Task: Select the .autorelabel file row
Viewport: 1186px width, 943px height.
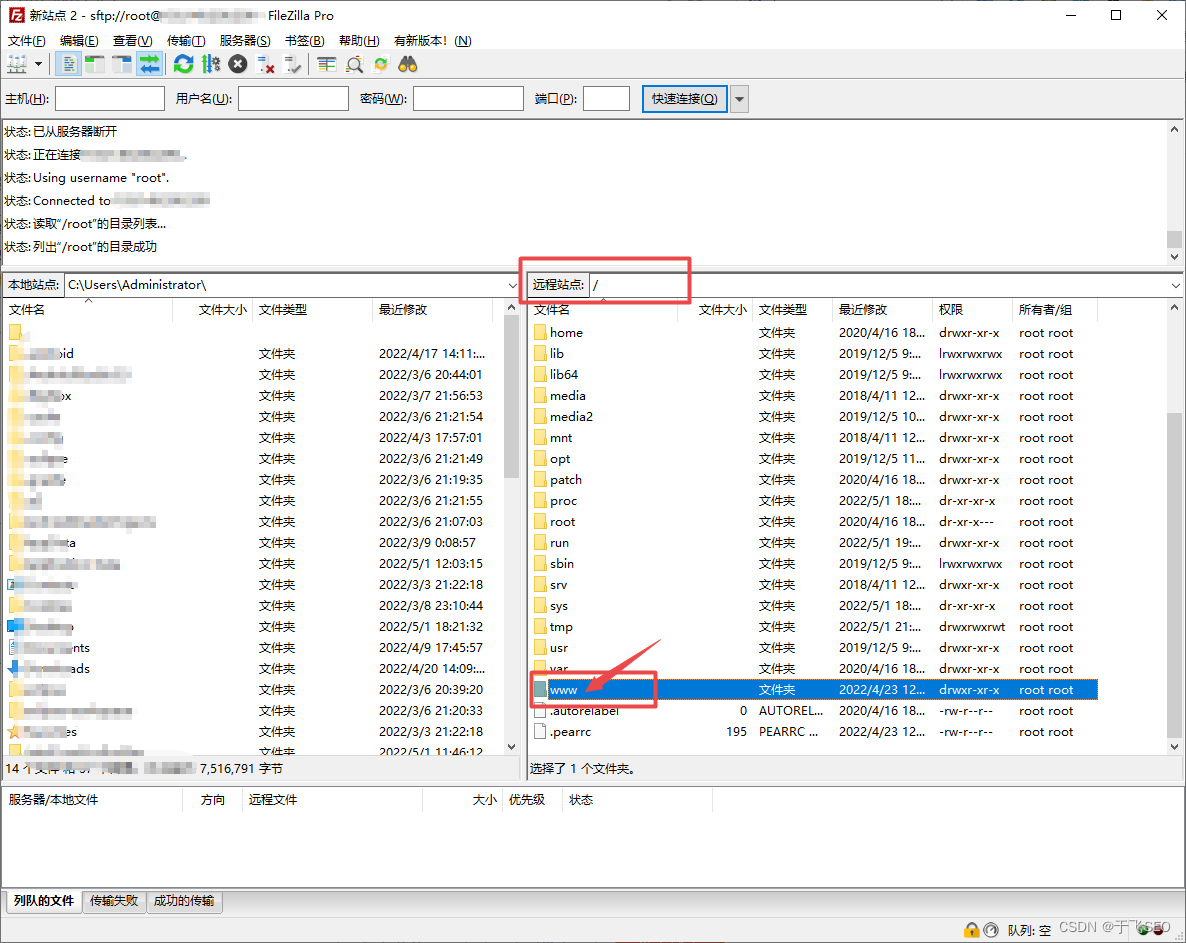Action: tap(813, 711)
